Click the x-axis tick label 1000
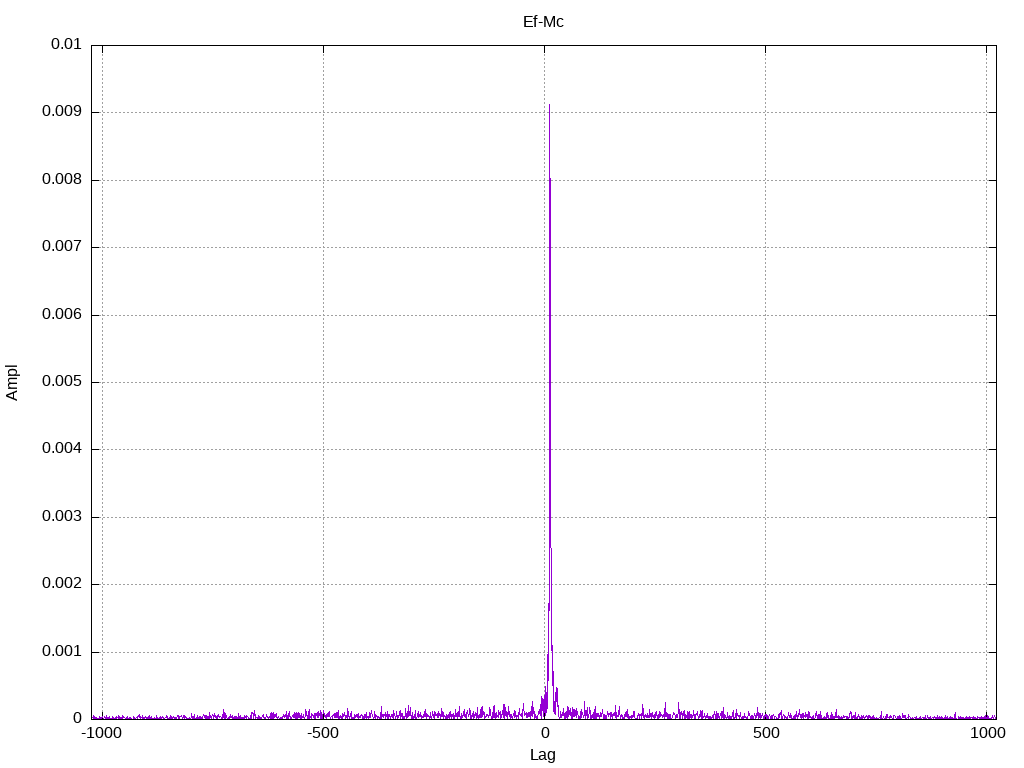This screenshot has height=768, width=1024. pos(987,733)
